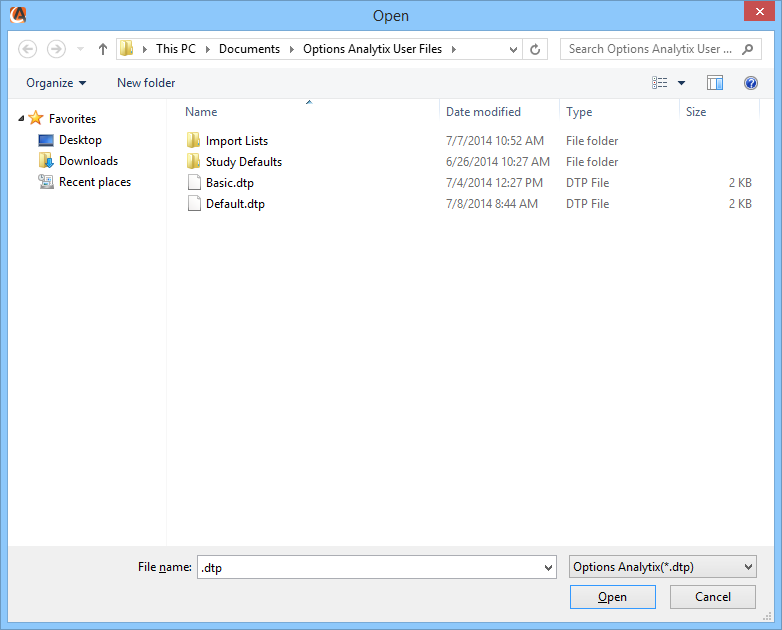Image resolution: width=782 pixels, height=630 pixels.
Task: Click date 7/8/2014 8:44 AM cell
Action: click(492, 204)
